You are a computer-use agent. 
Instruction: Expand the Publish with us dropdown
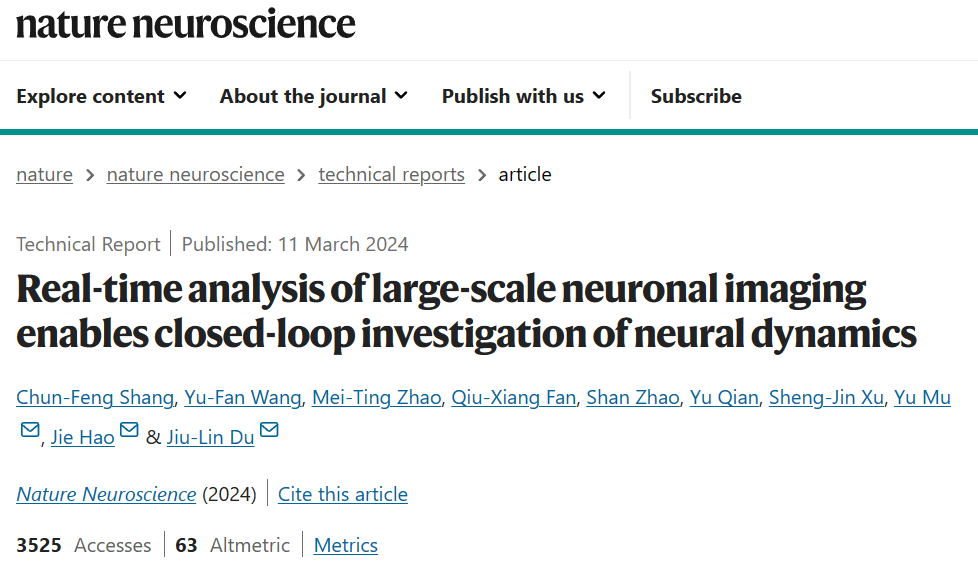tap(523, 96)
